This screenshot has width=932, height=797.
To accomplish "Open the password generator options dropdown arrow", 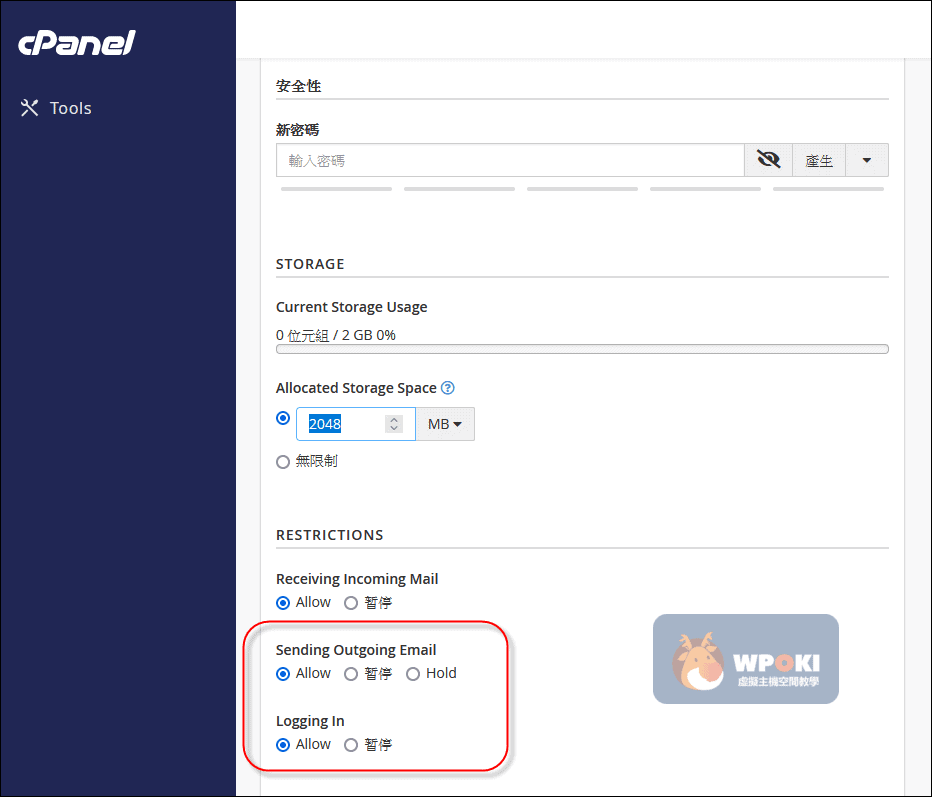I will (x=867, y=160).
